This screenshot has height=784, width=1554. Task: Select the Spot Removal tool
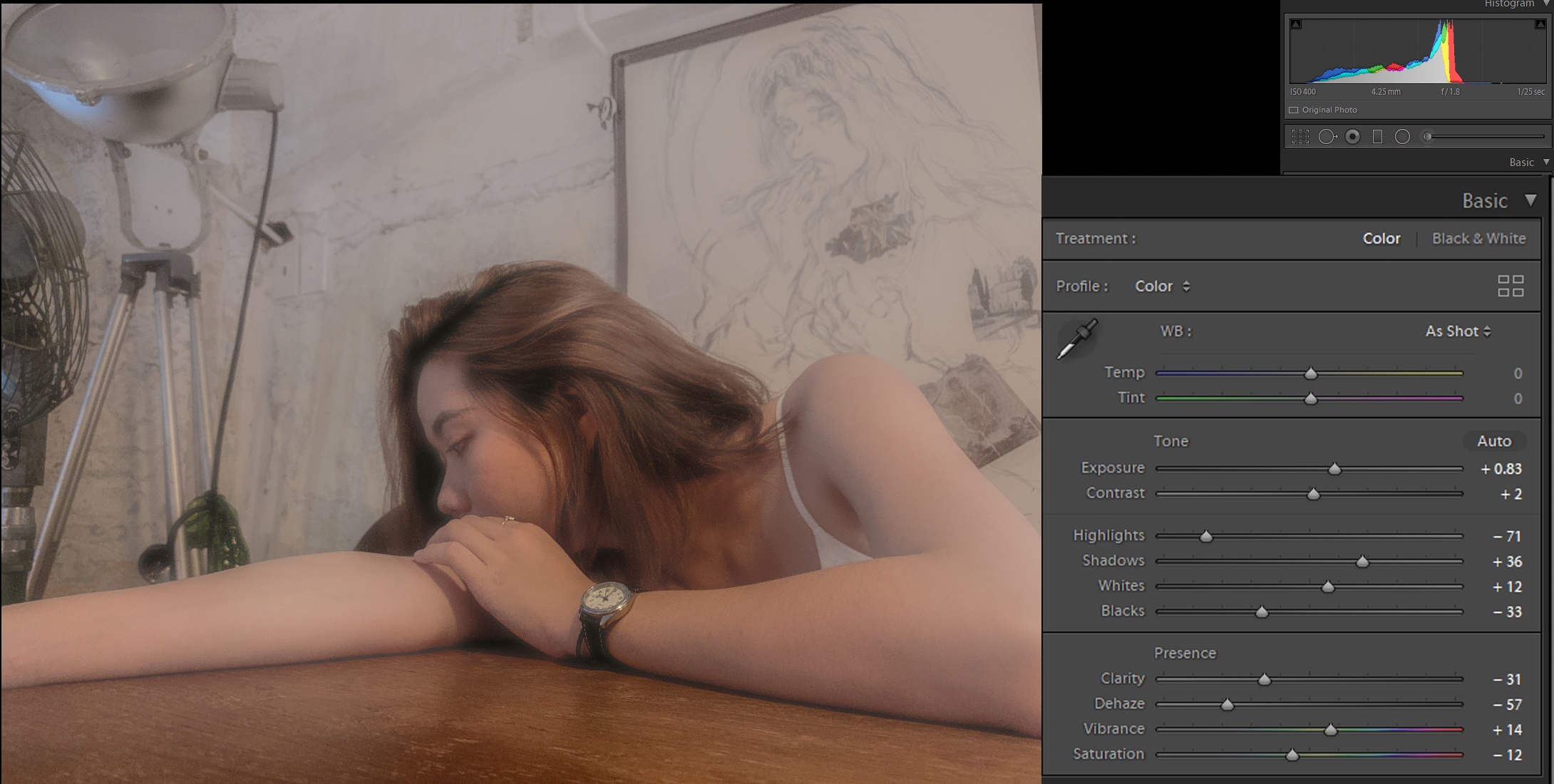click(x=1327, y=137)
